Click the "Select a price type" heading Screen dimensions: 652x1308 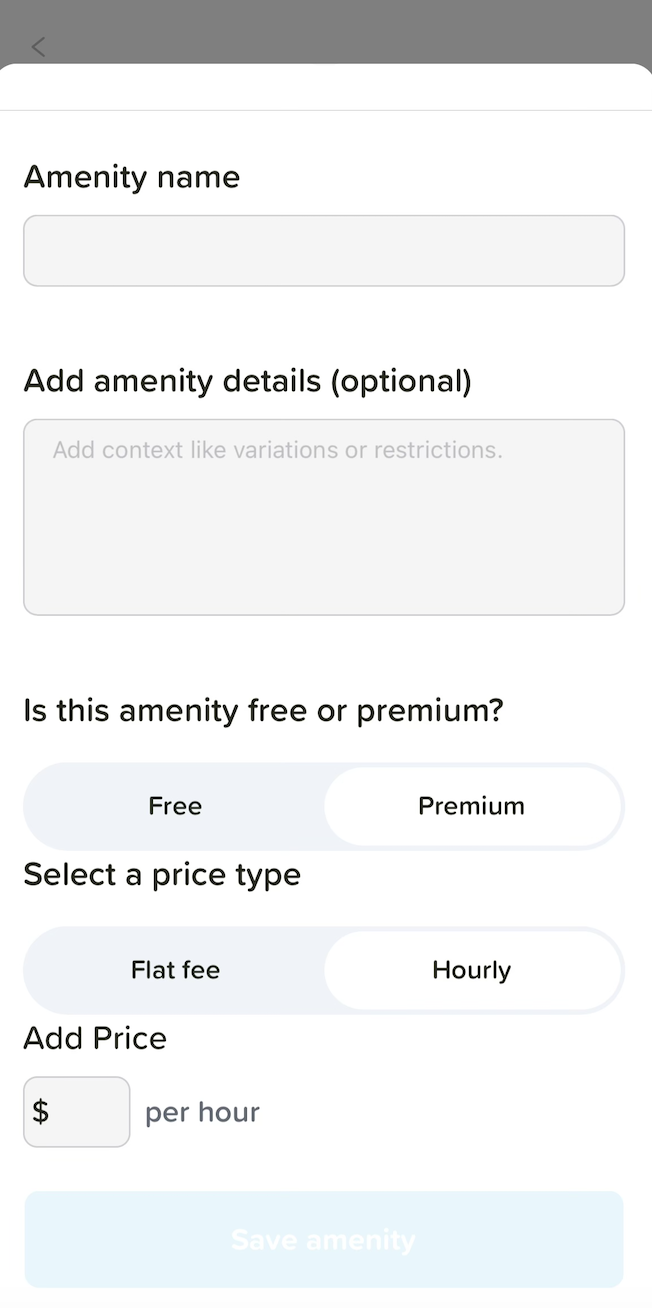pos(162,875)
